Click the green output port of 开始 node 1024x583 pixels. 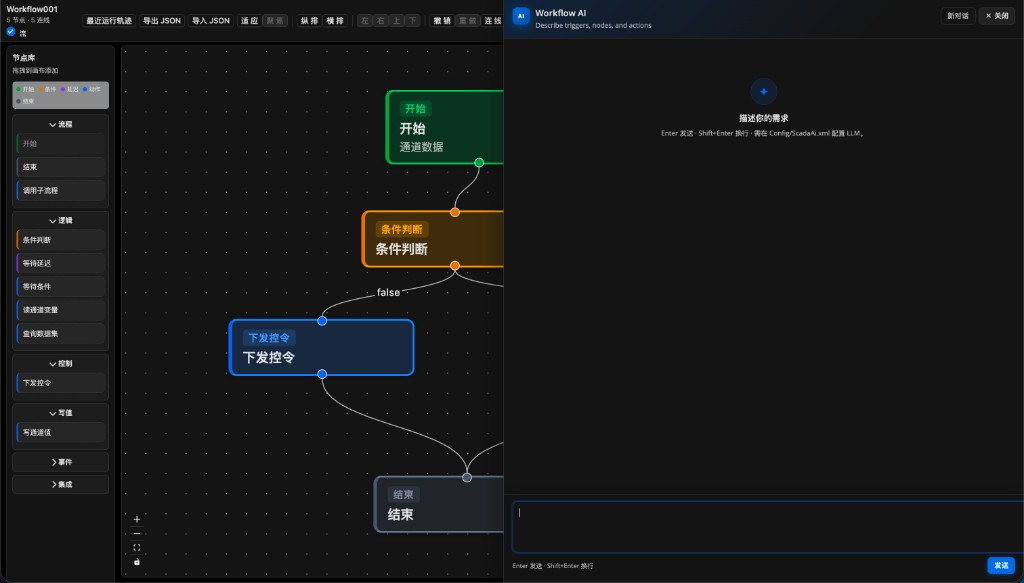[479, 163]
